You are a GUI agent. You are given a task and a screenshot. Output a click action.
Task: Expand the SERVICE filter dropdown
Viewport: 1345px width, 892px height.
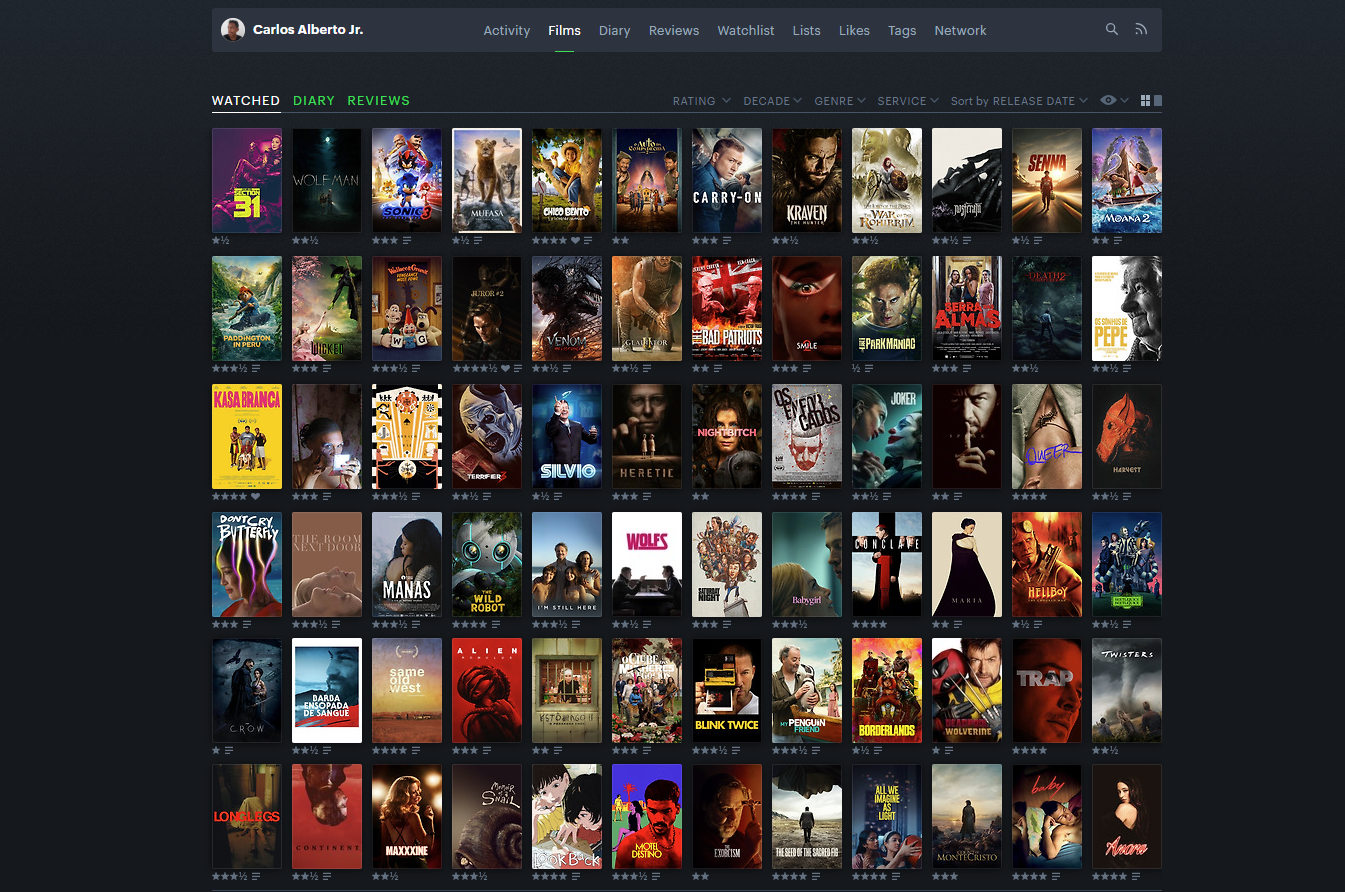coord(908,101)
